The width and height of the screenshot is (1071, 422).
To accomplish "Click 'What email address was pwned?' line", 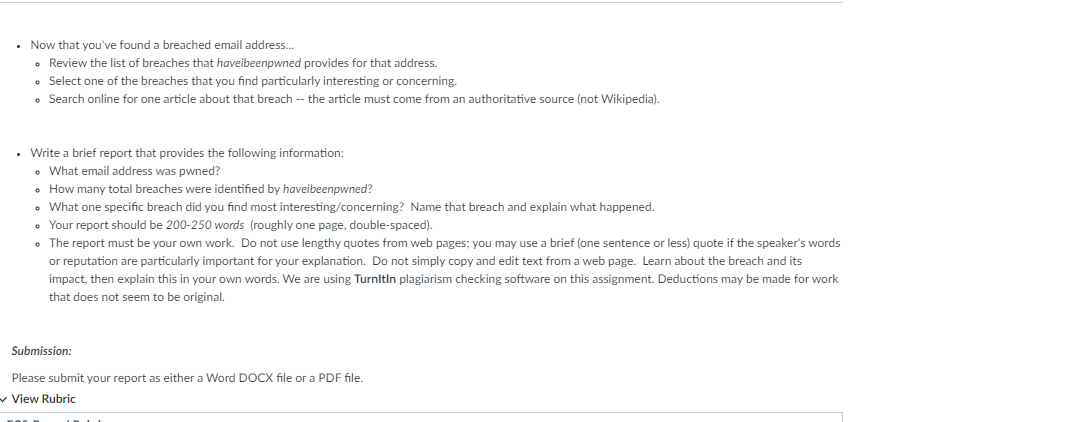I will coord(135,171).
